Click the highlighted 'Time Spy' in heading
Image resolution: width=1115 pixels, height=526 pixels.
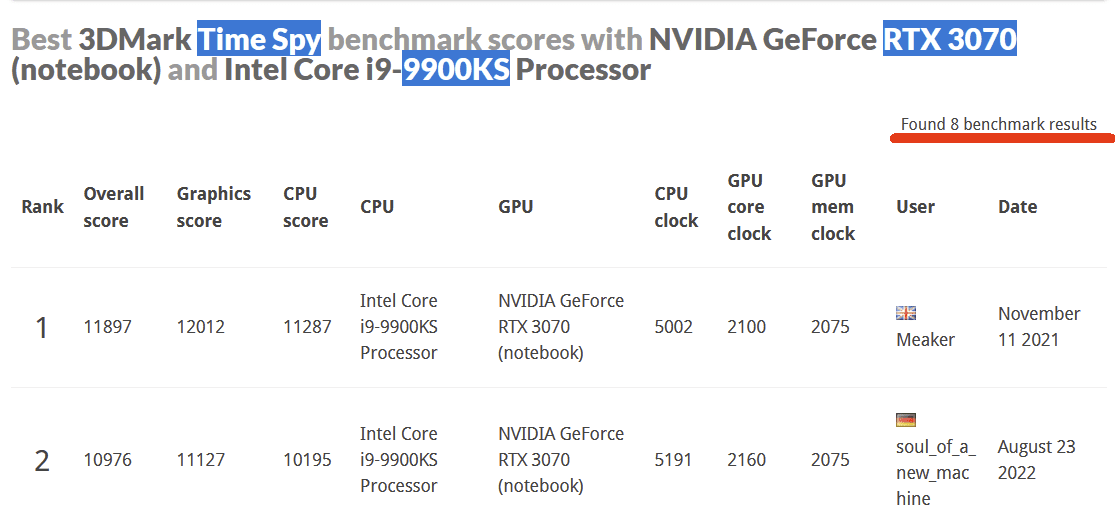[x=259, y=40]
